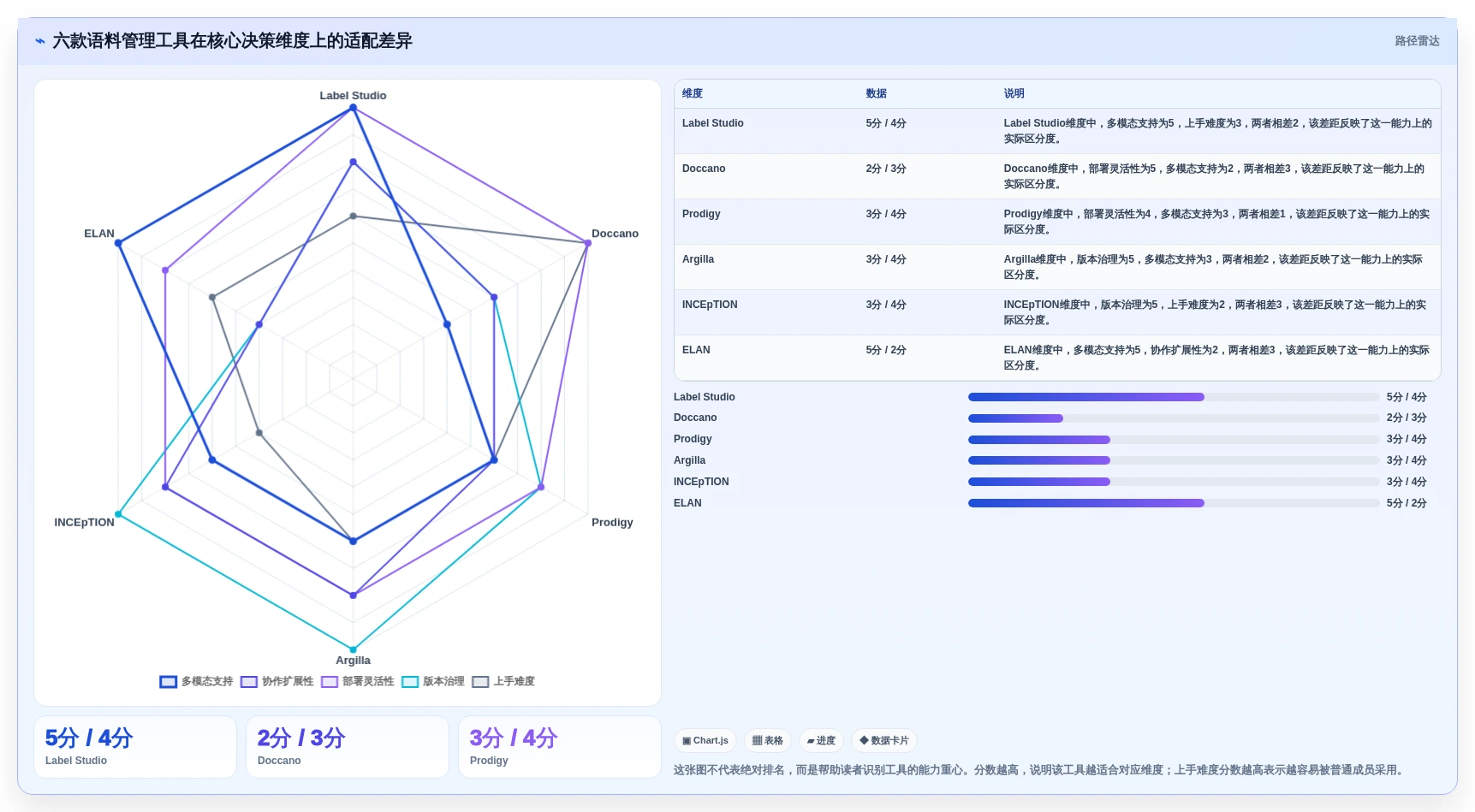Click the Doccano progress bar
1475x812 pixels.
pos(1174,418)
